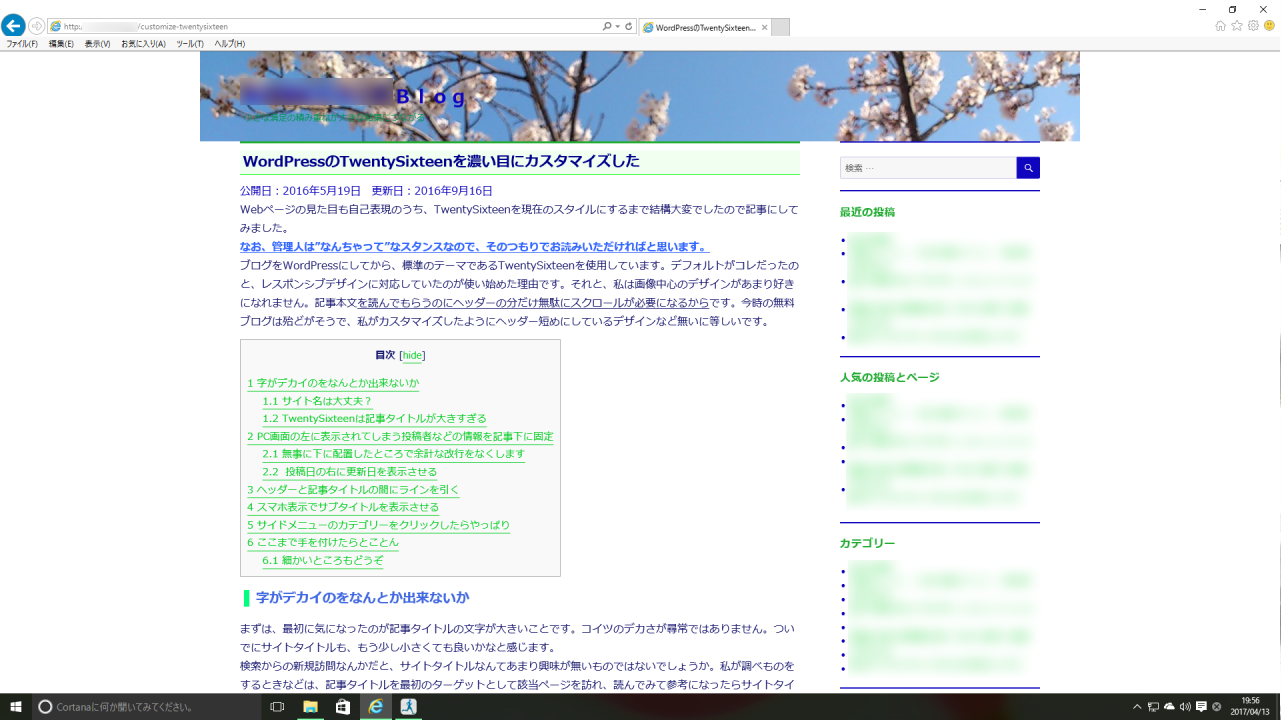Open a new blank tab
This screenshot has width=1281, height=720.
pyautogui.click(x=780, y=27)
